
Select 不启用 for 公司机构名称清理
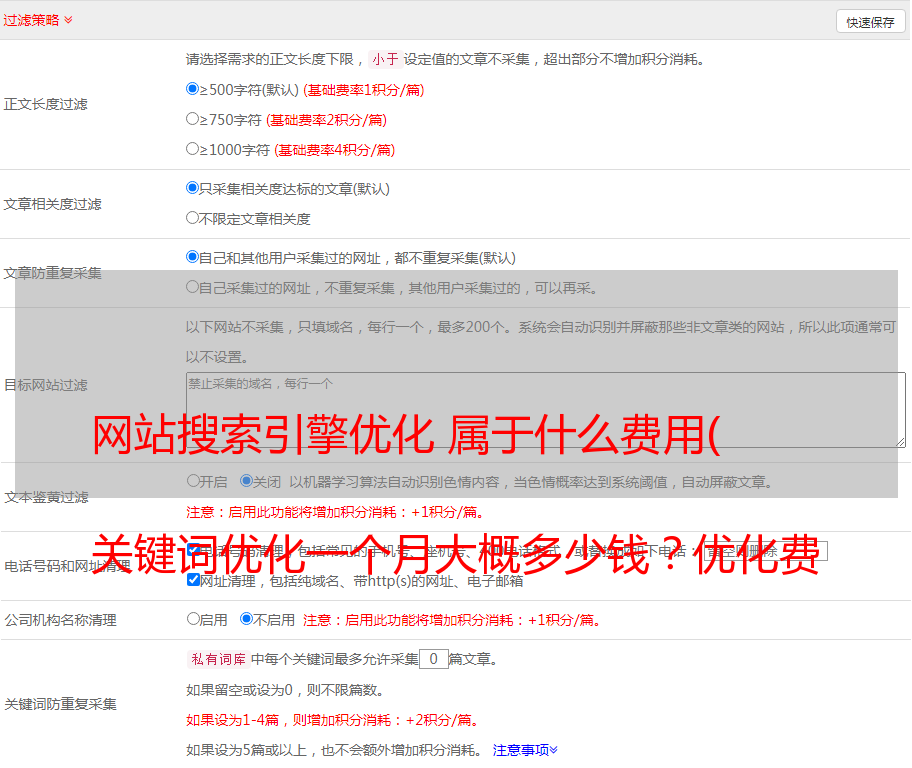point(246,619)
